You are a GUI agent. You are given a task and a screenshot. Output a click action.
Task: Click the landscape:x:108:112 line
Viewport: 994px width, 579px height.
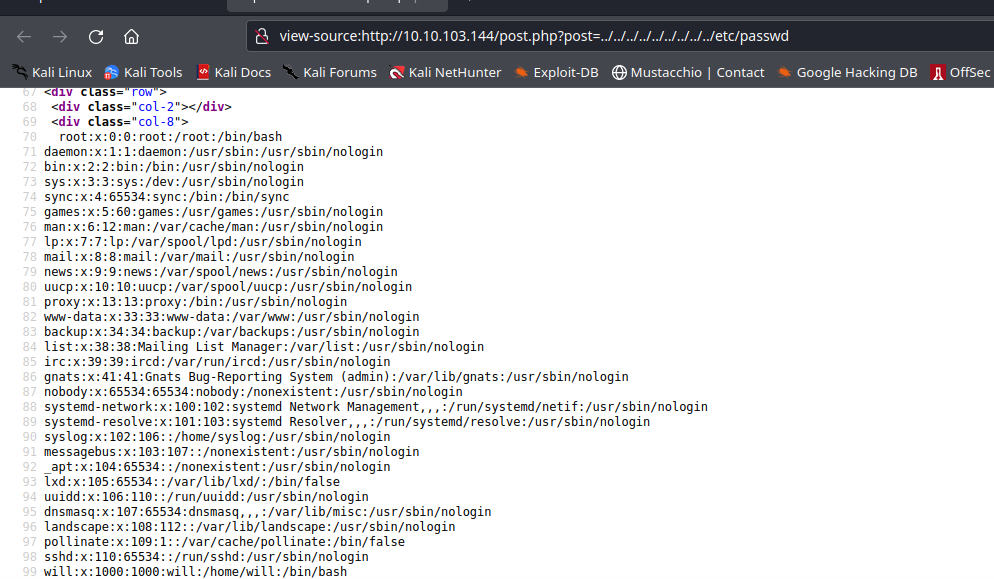click(x=250, y=527)
